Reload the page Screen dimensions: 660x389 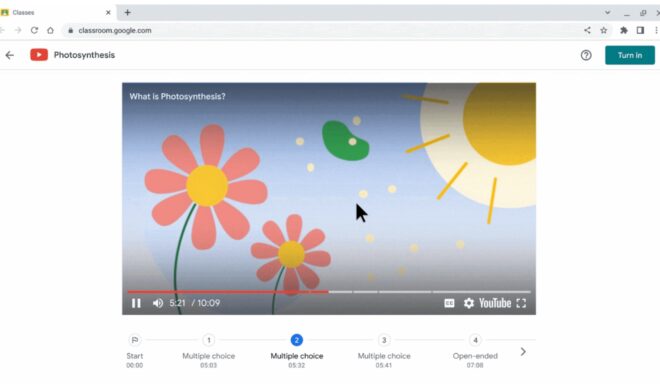click(x=34, y=30)
